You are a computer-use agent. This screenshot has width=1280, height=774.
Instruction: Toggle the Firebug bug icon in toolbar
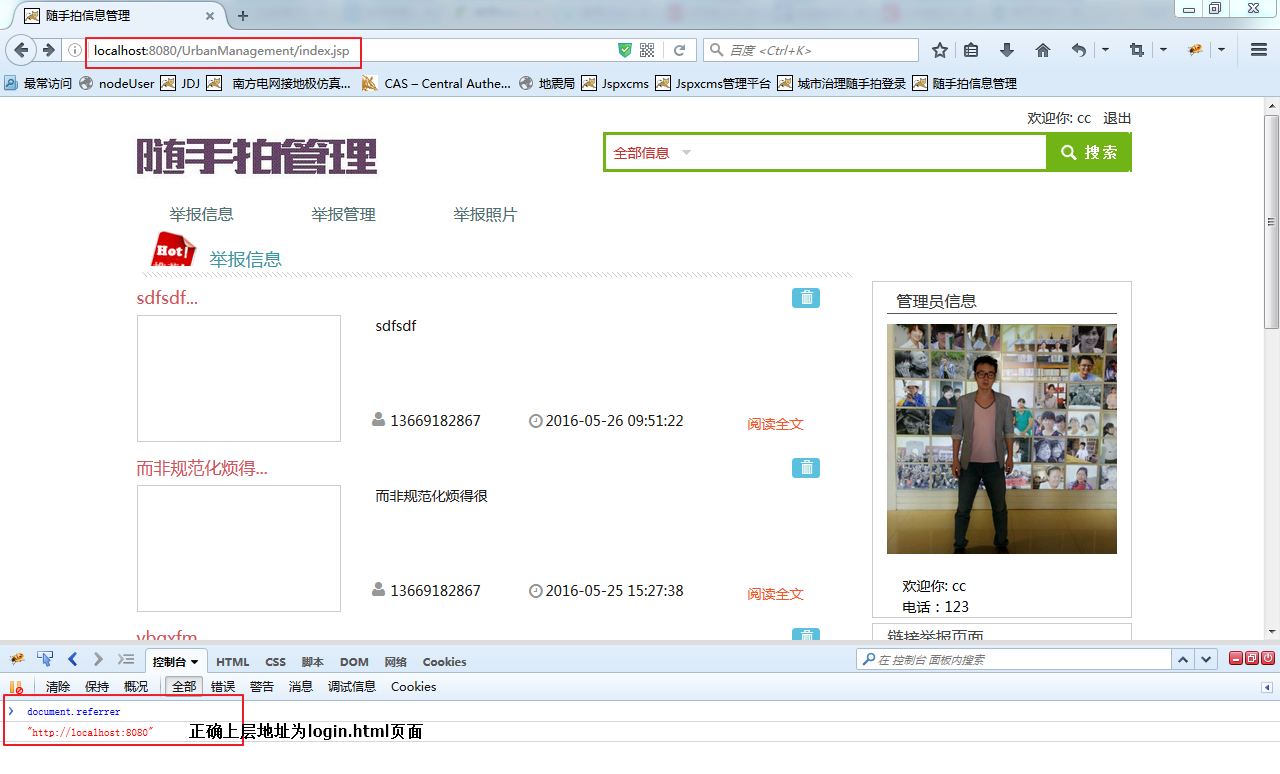[x=1195, y=50]
